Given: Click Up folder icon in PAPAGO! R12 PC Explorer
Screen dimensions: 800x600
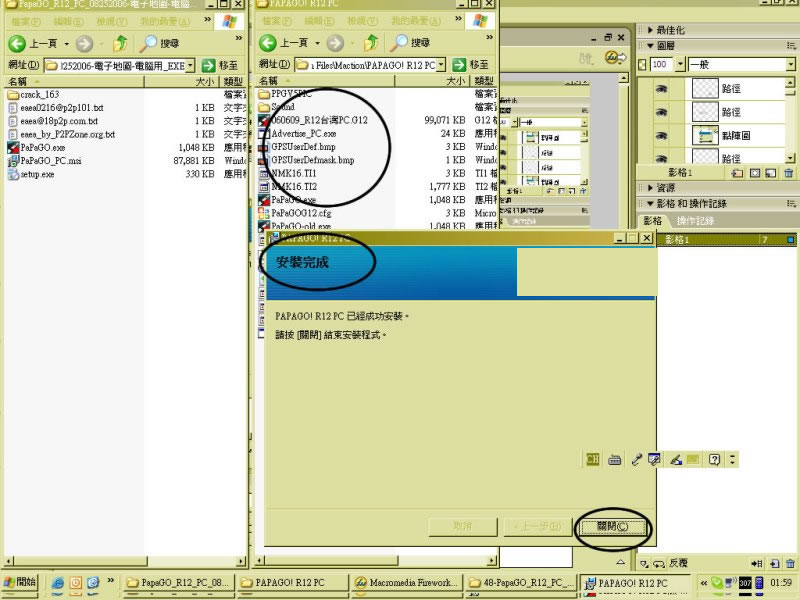Looking at the screenshot, I should click(x=371, y=43).
